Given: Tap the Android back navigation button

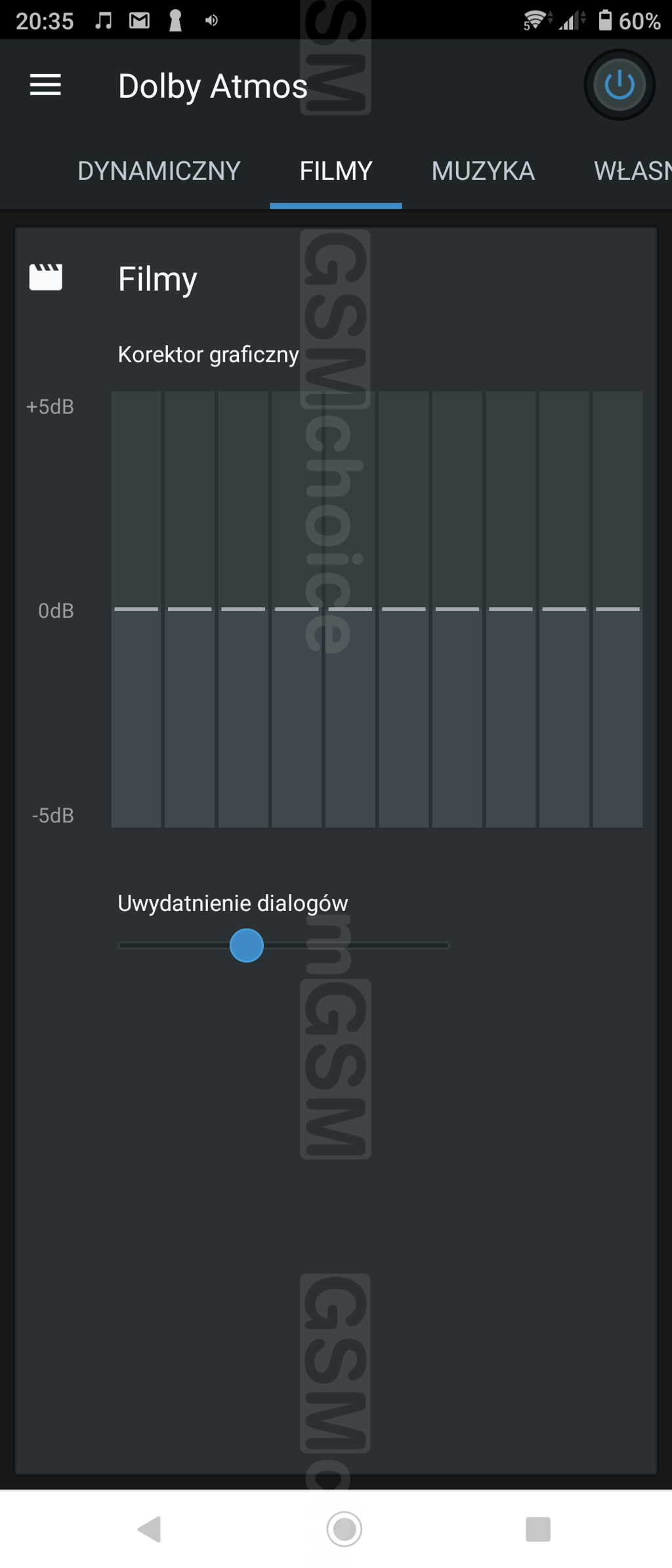Looking at the screenshot, I should click(x=150, y=1529).
